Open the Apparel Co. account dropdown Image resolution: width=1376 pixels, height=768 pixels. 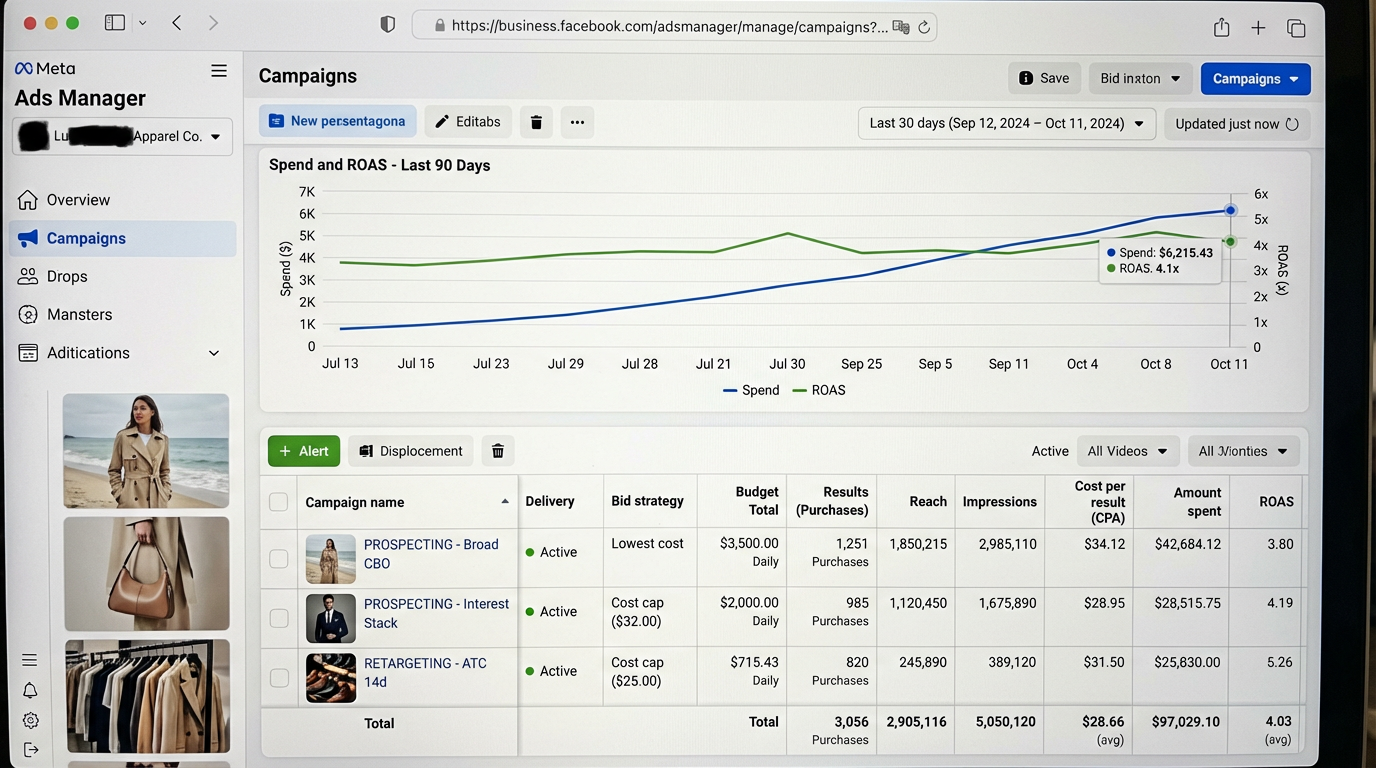[122, 136]
